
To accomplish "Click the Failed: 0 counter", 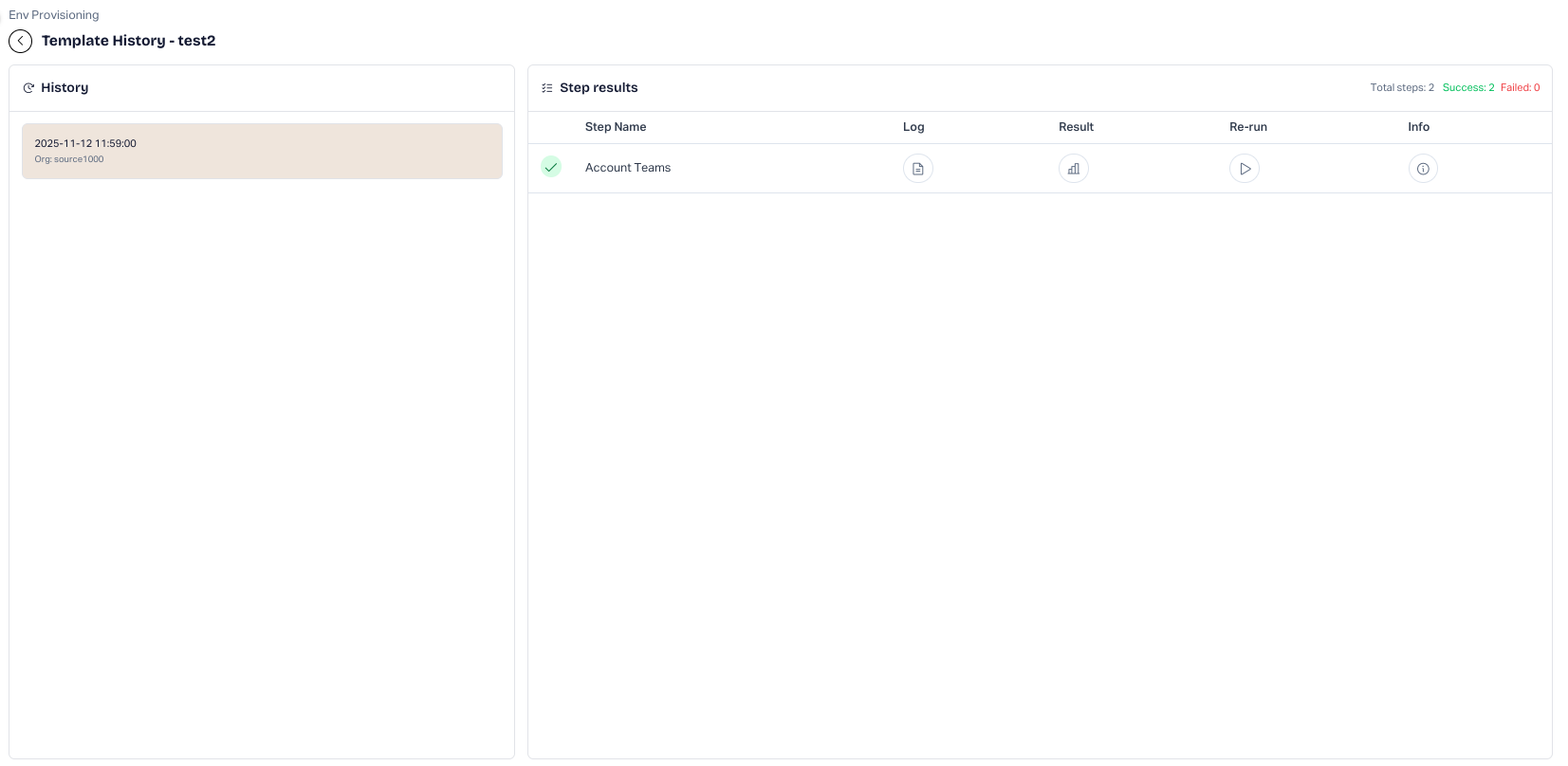I will [1520, 88].
